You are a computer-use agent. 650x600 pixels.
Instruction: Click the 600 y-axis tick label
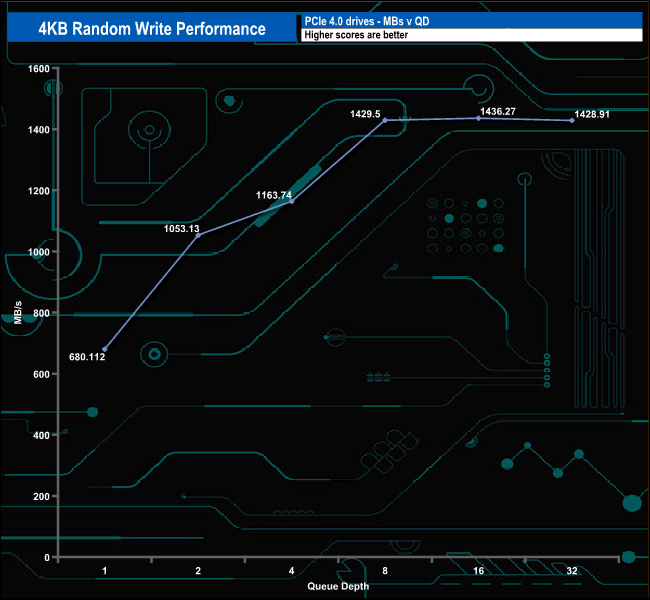click(41, 374)
